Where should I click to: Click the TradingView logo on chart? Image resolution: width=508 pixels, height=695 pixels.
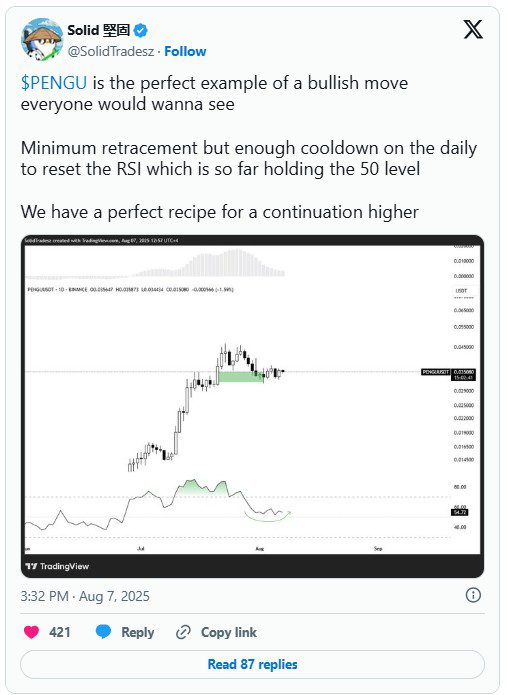[x=57, y=566]
